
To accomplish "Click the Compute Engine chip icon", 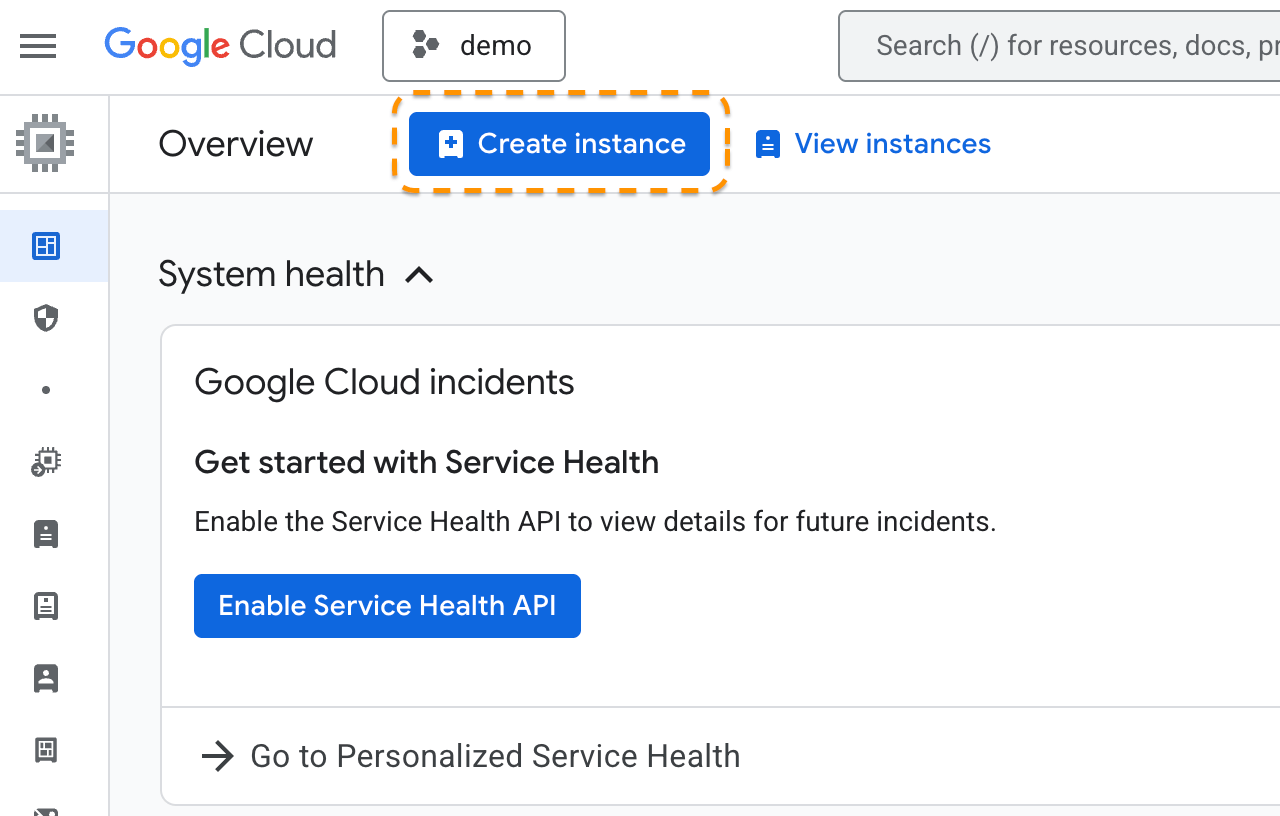I will pos(45,143).
